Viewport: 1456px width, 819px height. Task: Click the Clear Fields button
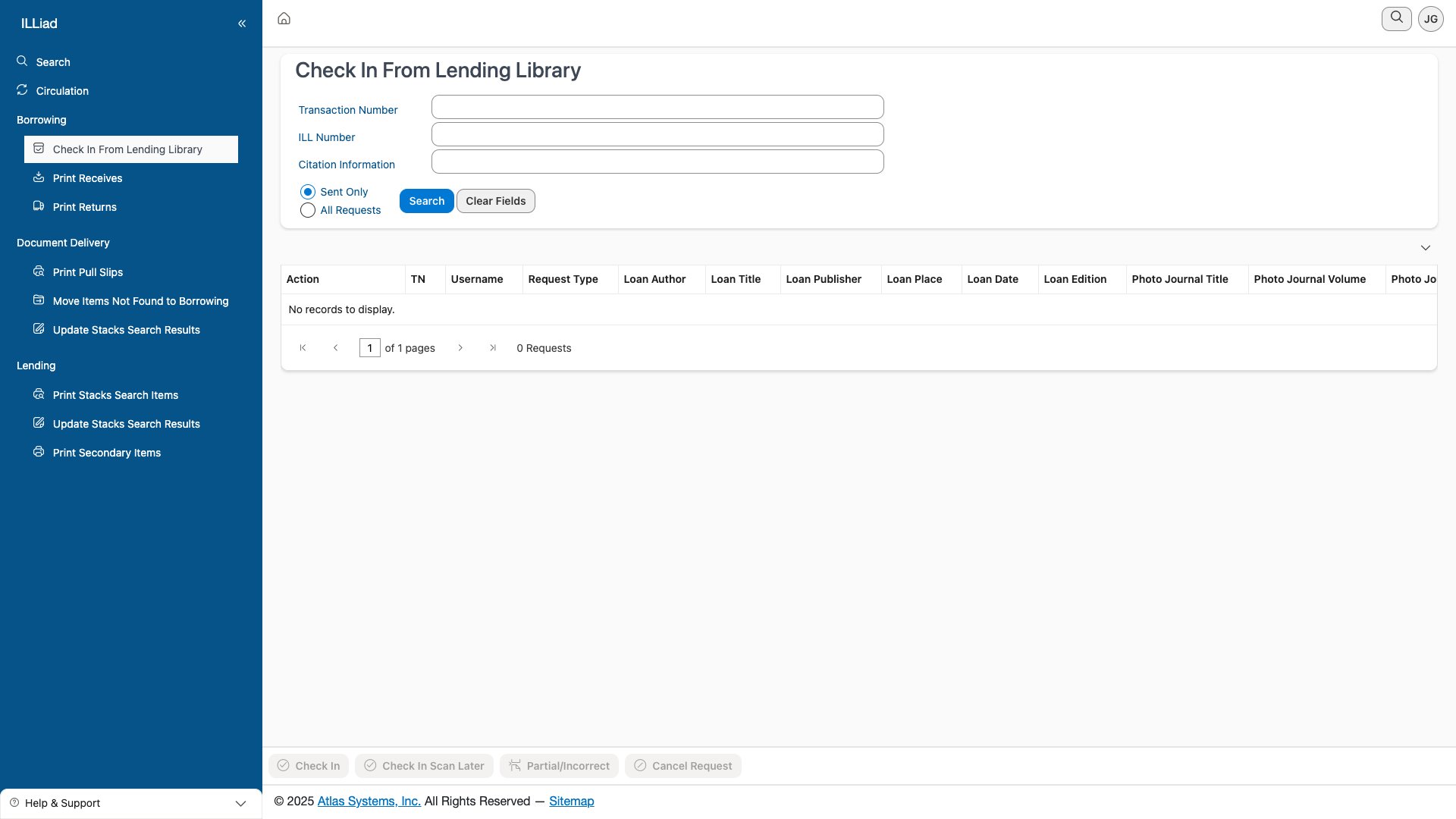pyautogui.click(x=496, y=201)
